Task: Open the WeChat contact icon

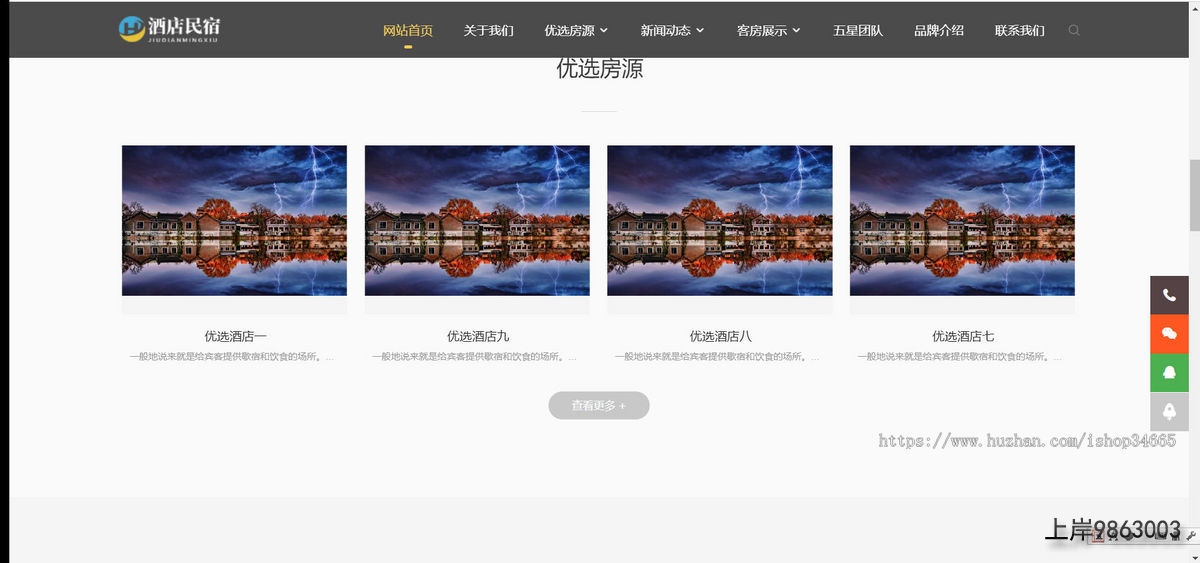Action: coord(1169,334)
